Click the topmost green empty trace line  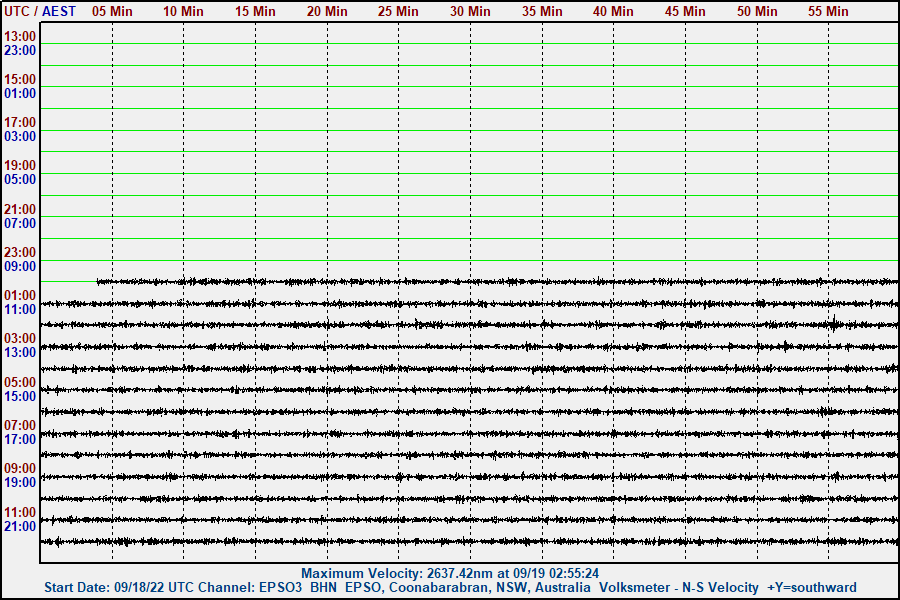pyautogui.click(x=468, y=43)
